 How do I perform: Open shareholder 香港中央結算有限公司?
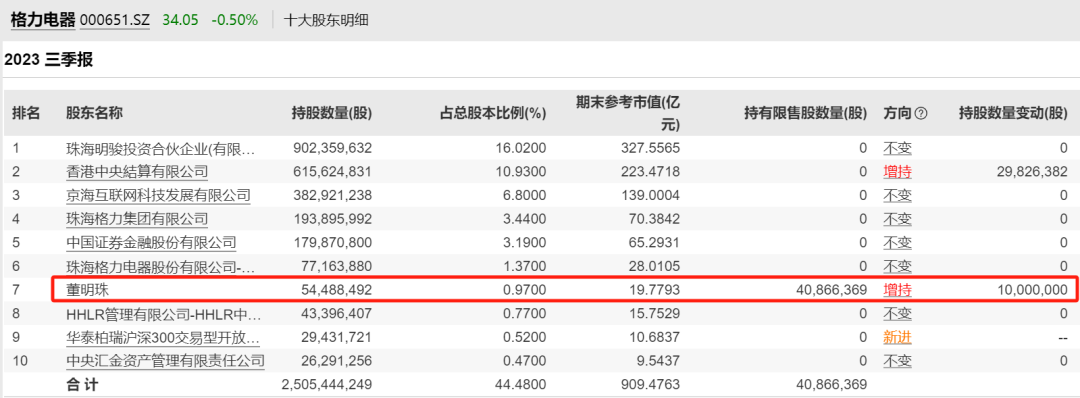137,171
